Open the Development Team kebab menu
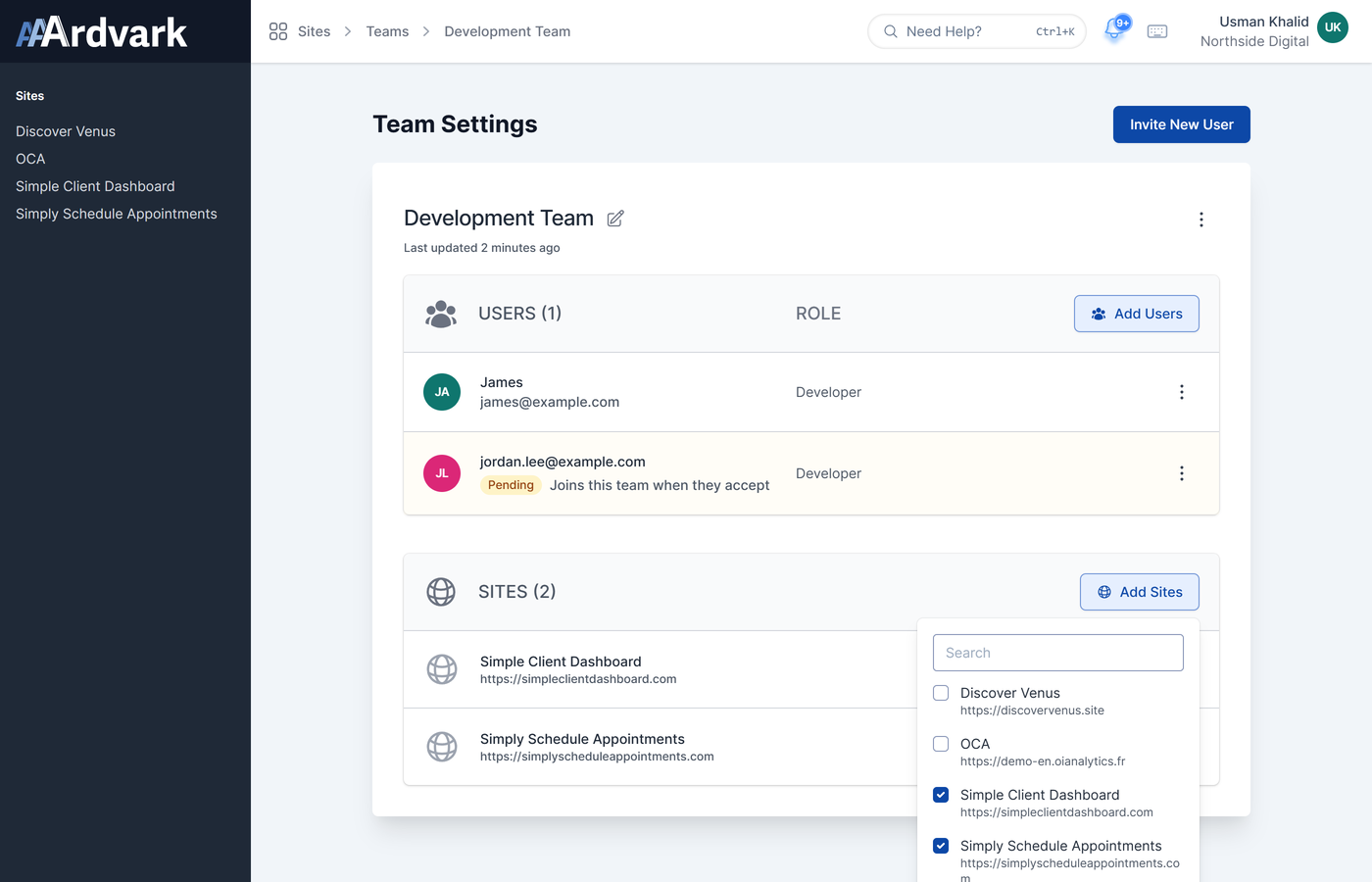This screenshot has height=882, width=1372. [1201, 220]
